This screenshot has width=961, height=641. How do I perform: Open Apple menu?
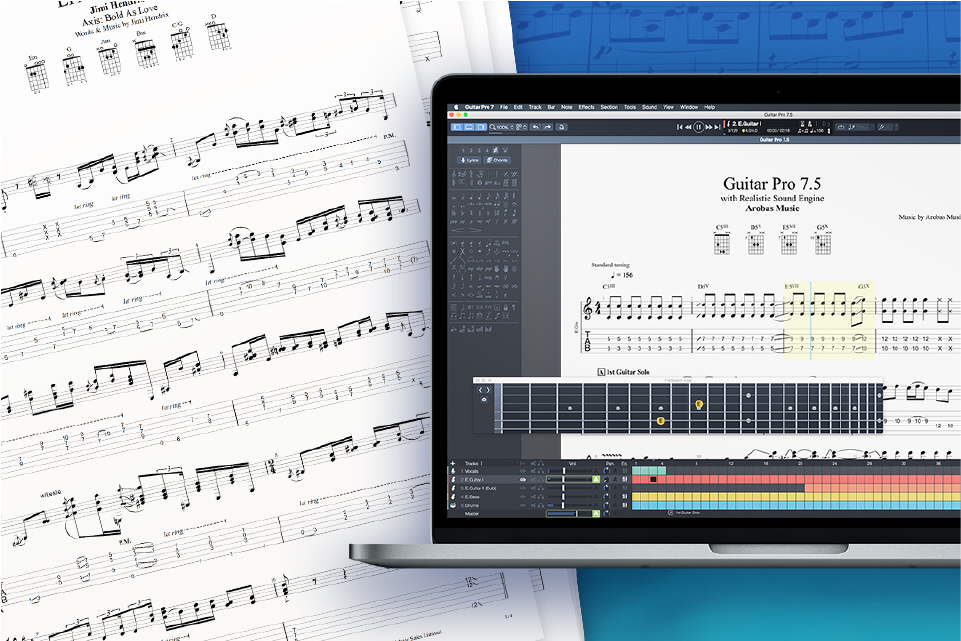point(455,107)
